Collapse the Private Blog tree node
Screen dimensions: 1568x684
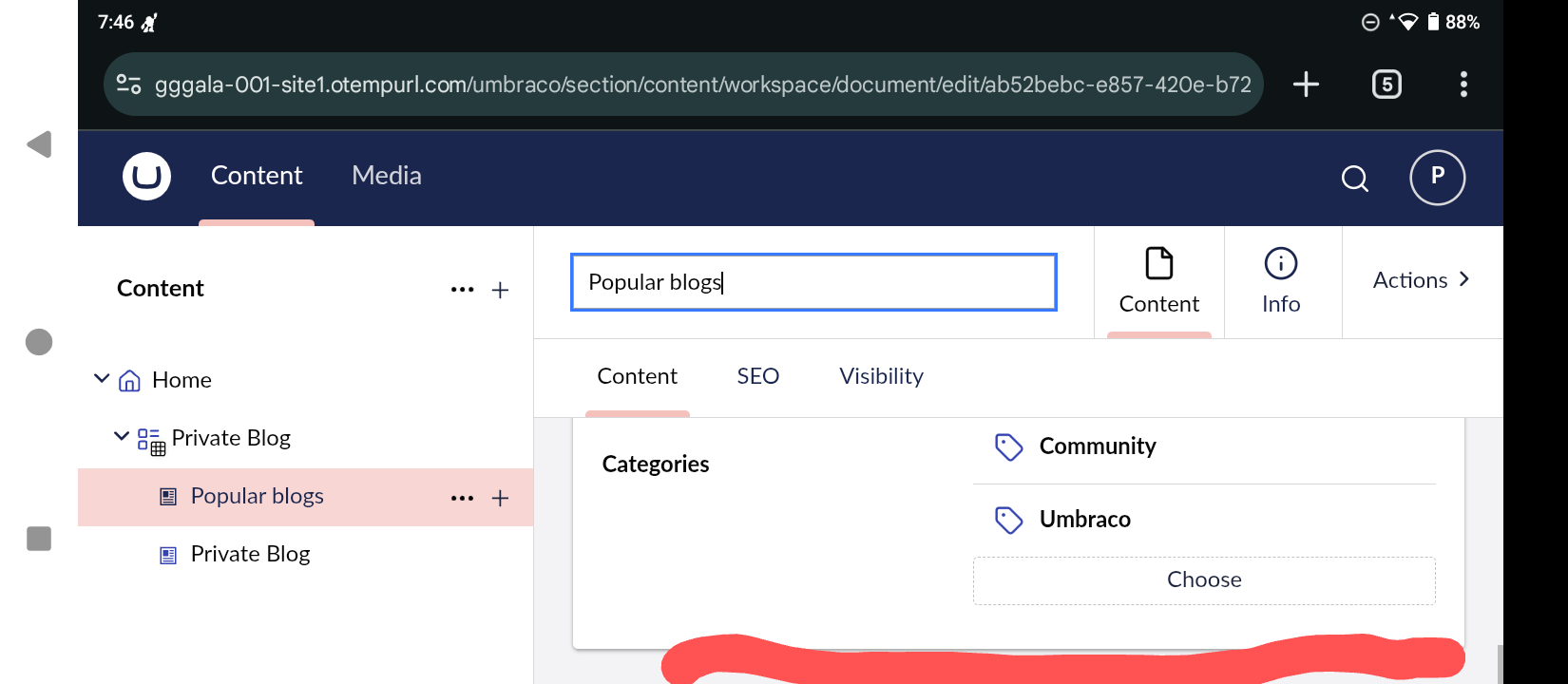(121, 437)
